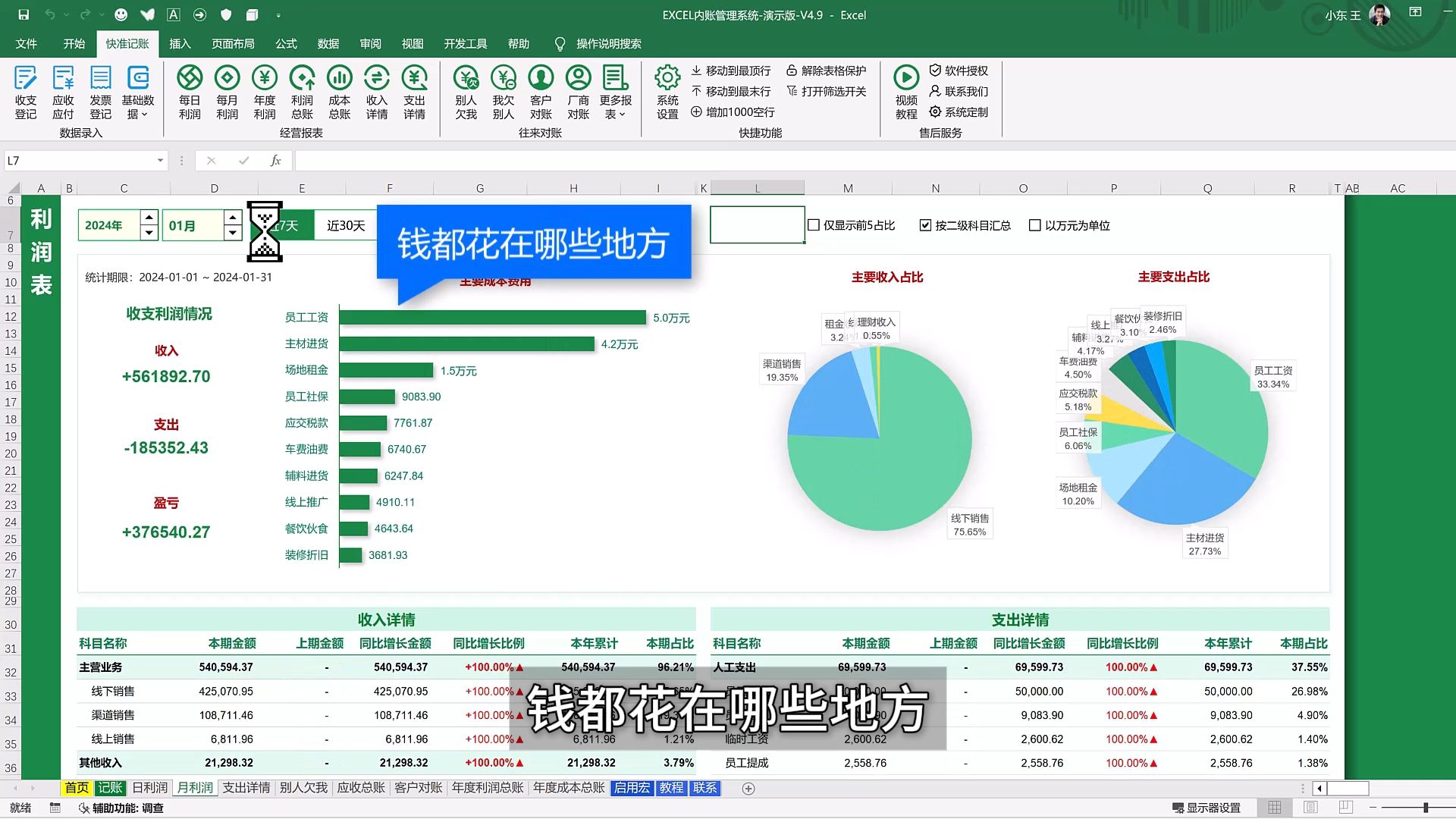Switch to the 月利润 sheet tab
The height and width of the screenshot is (819, 1456).
point(194,788)
